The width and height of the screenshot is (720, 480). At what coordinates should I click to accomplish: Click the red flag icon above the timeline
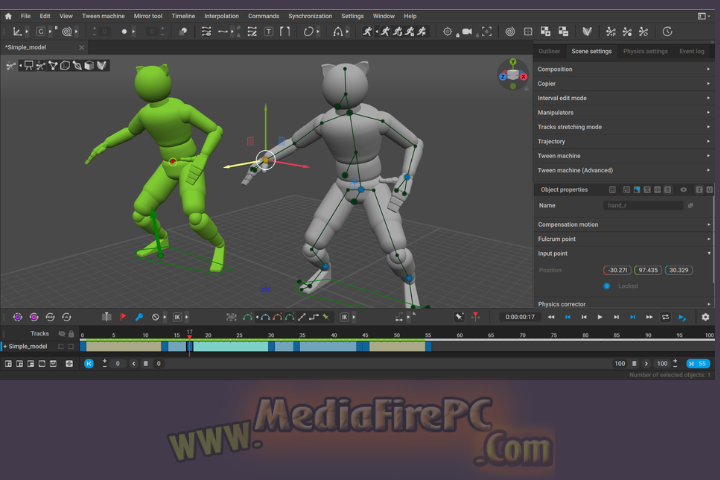tap(123, 317)
